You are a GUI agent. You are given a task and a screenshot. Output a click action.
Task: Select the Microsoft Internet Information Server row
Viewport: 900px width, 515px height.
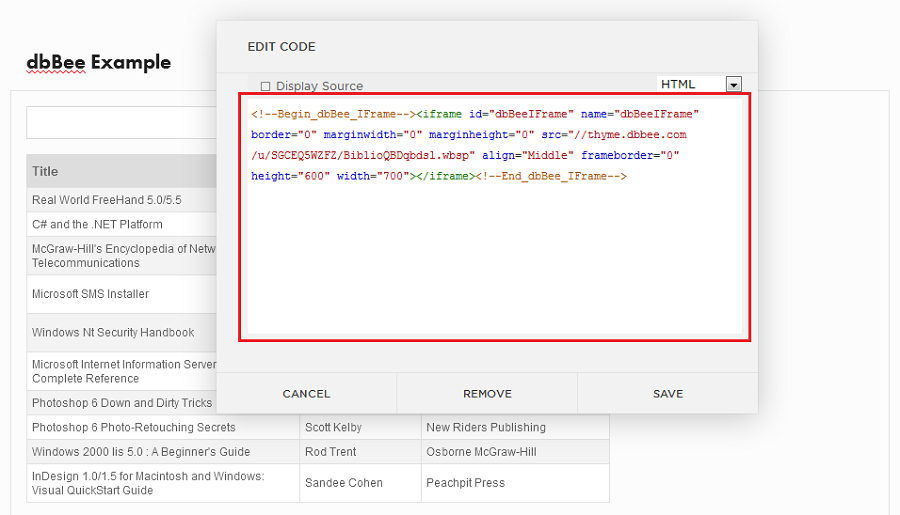pyautogui.click(x=122, y=371)
